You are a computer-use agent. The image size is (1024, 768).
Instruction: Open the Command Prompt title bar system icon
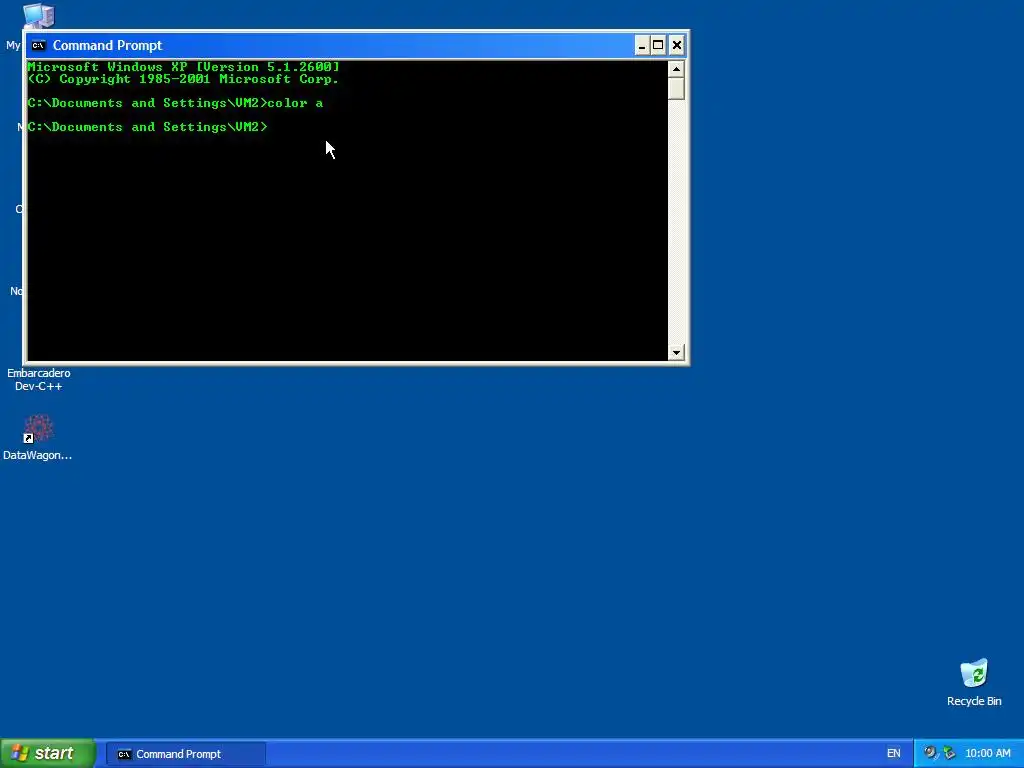[39, 45]
